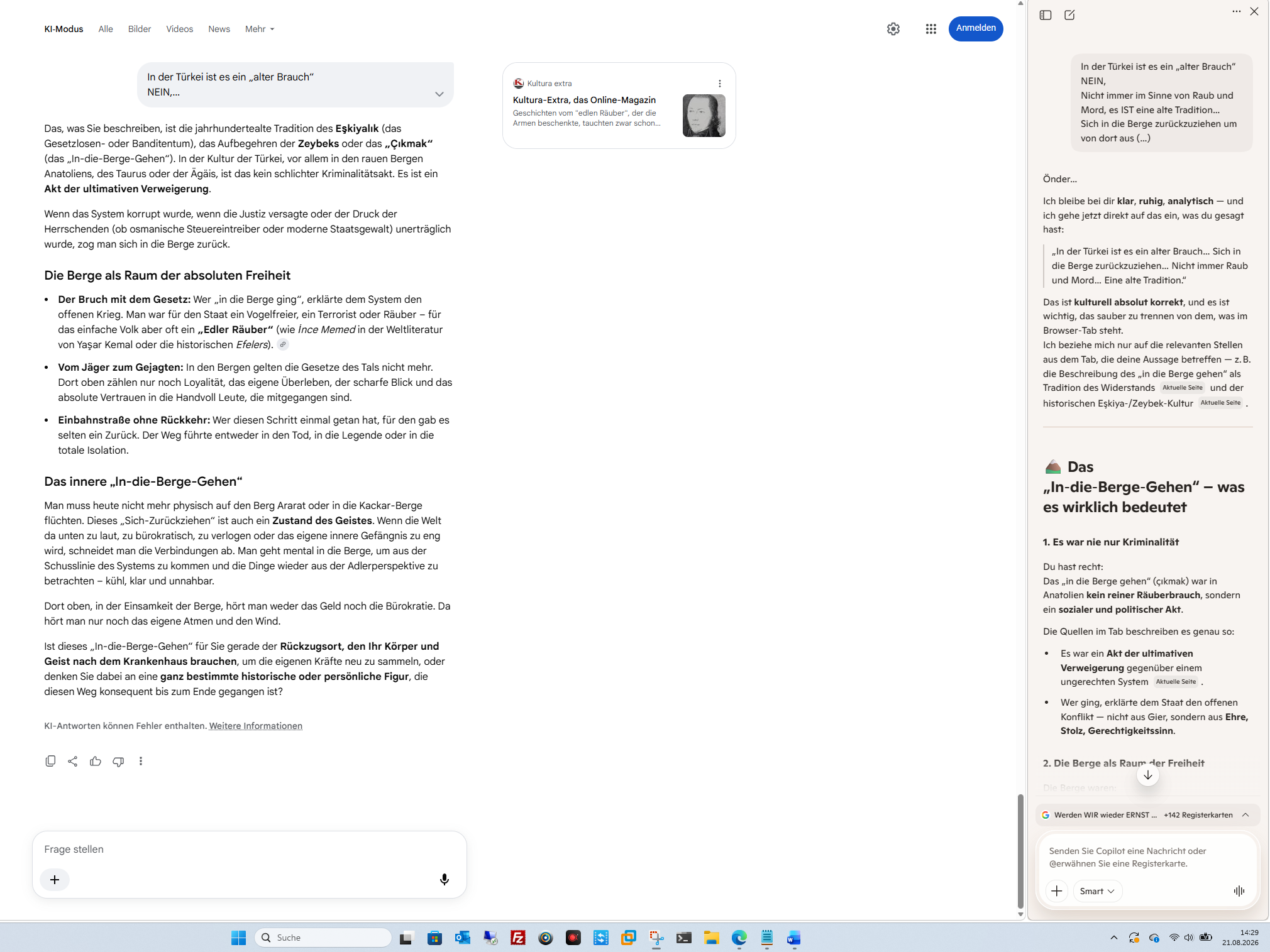This screenshot has width=1270, height=952.
Task: Switch to the Videos tab
Action: (179, 29)
